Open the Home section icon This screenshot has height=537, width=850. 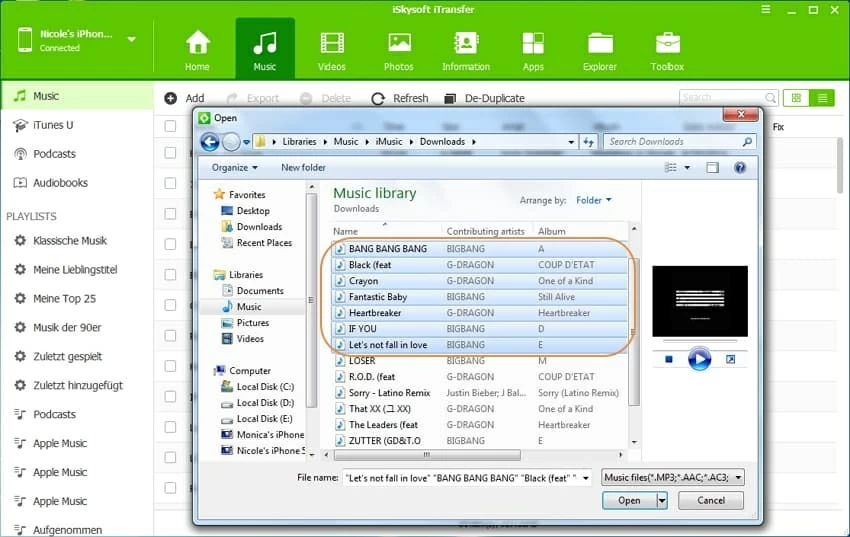click(197, 44)
